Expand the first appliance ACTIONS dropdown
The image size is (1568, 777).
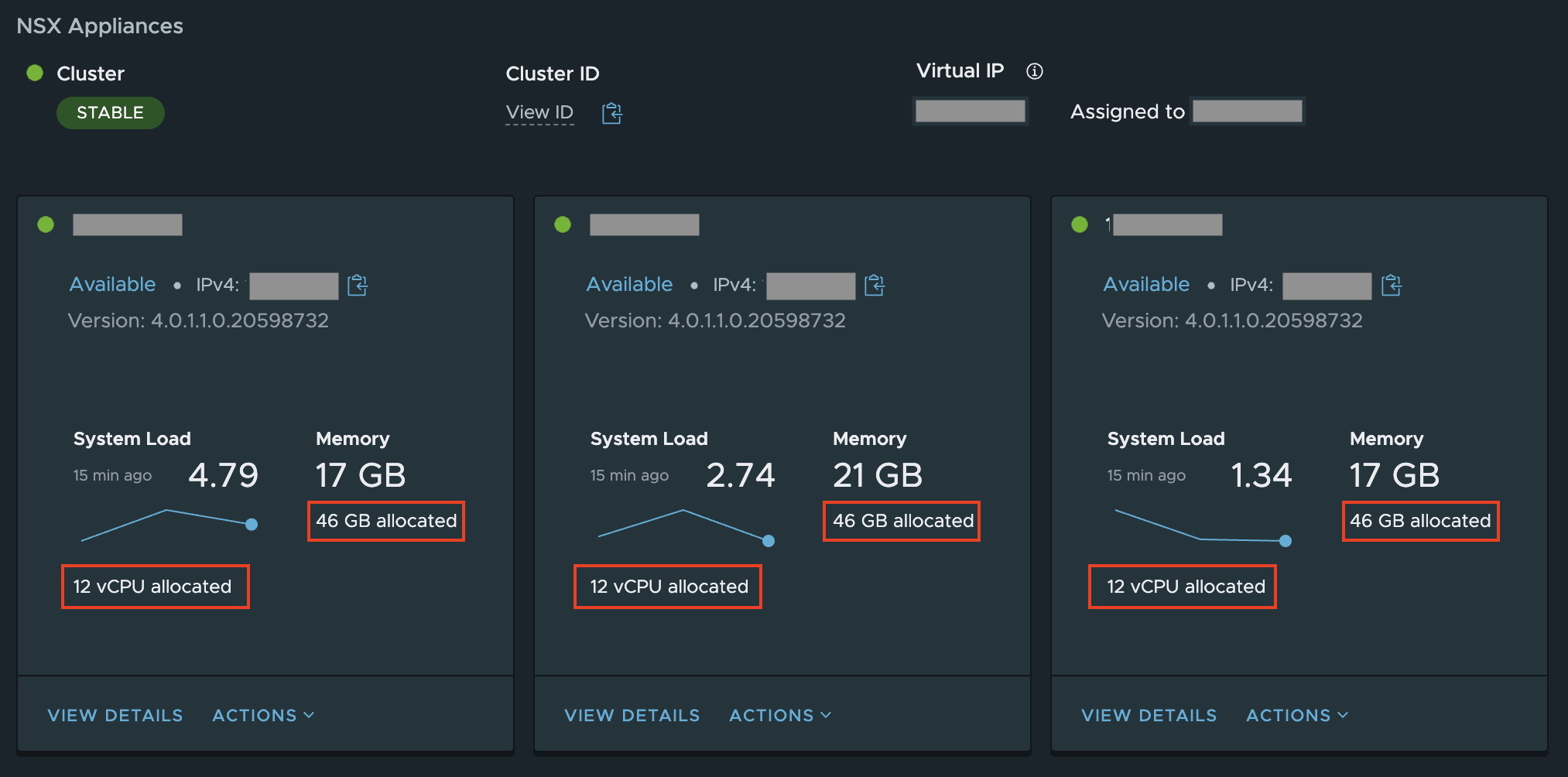pyautogui.click(x=263, y=715)
